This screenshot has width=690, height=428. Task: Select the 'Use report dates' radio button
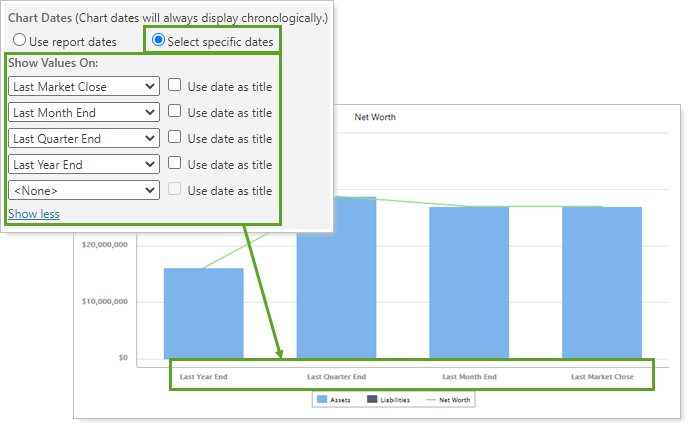pos(20,41)
